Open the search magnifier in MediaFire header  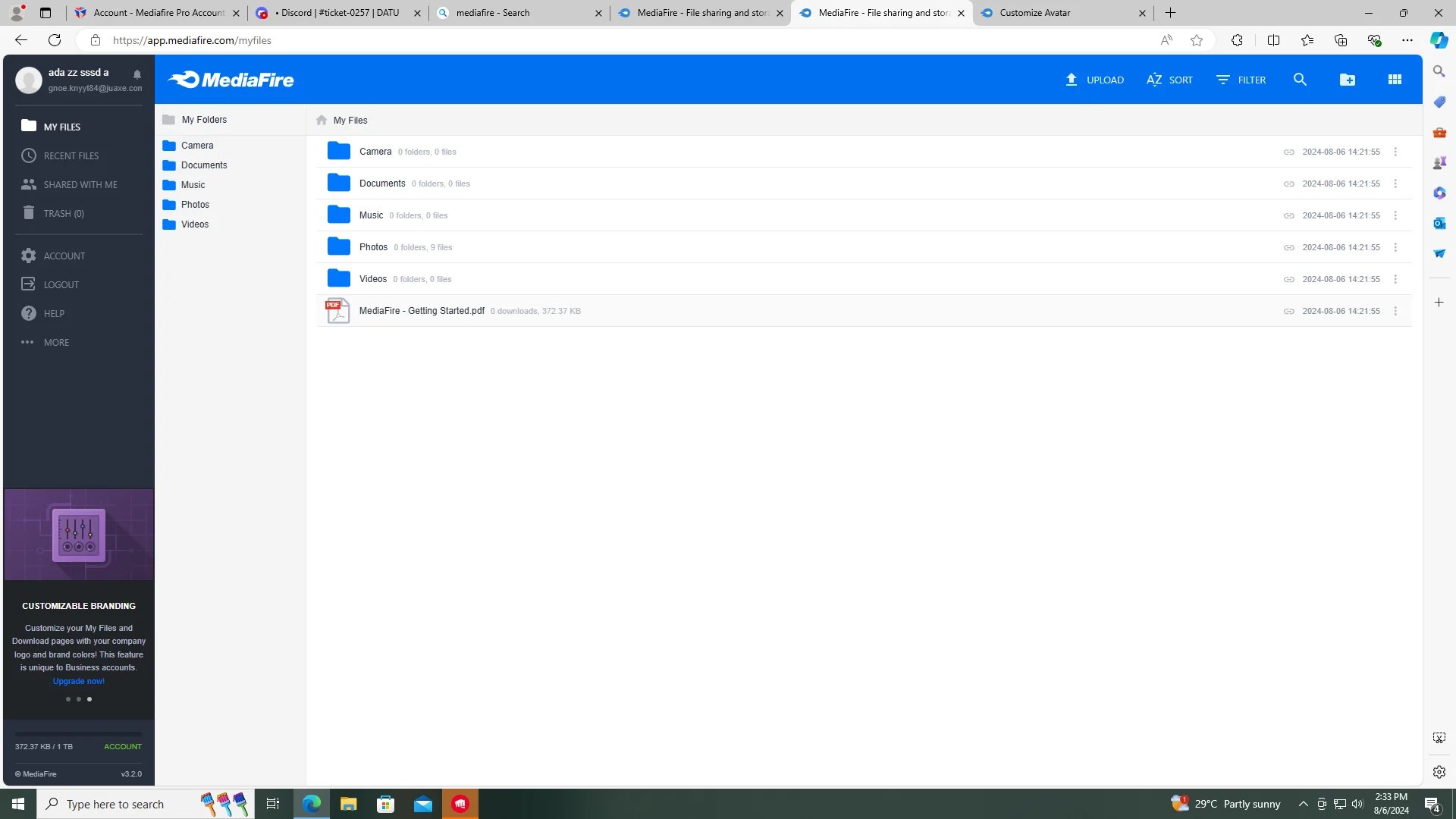point(1300,80)
